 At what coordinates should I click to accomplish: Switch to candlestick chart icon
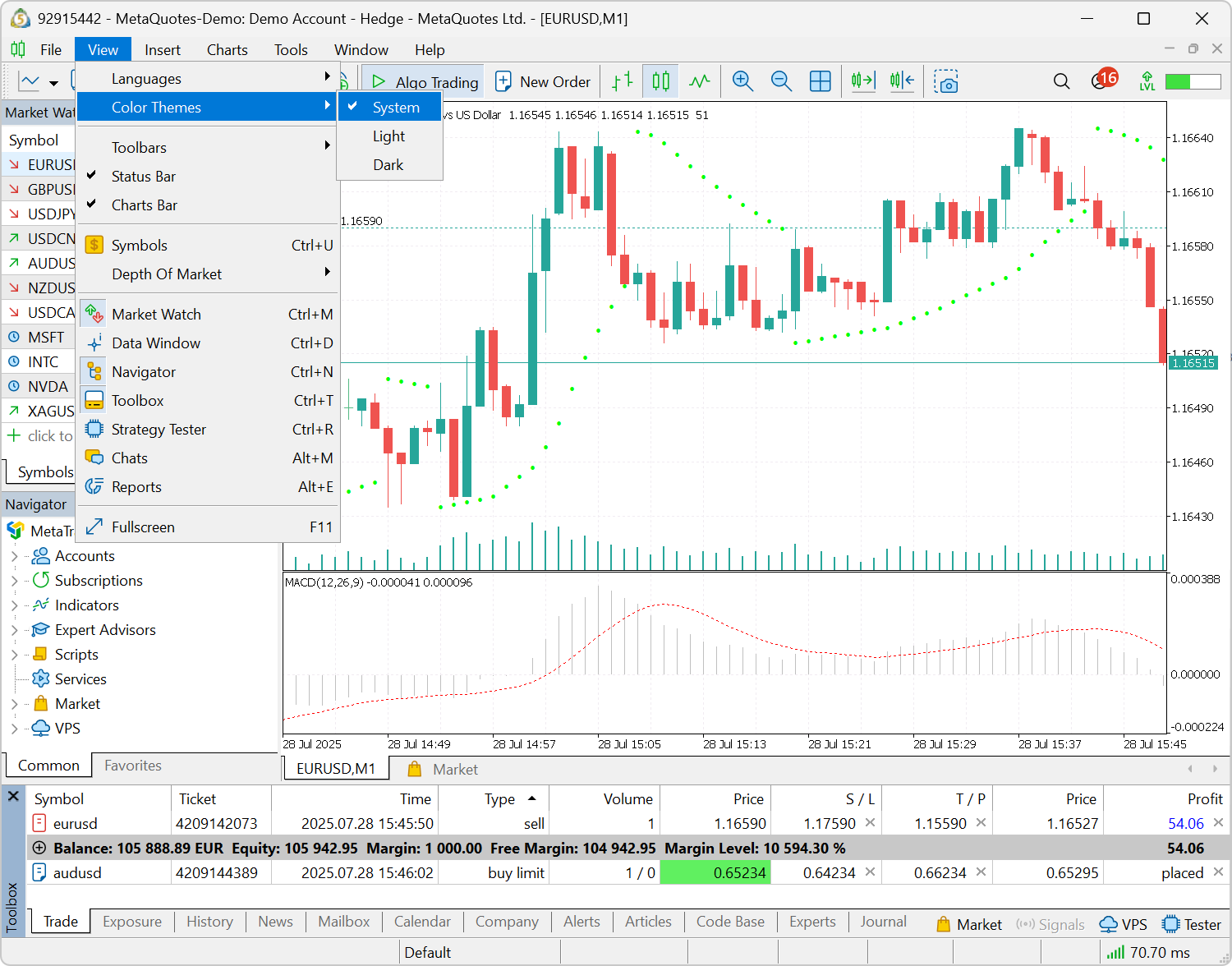660,80
